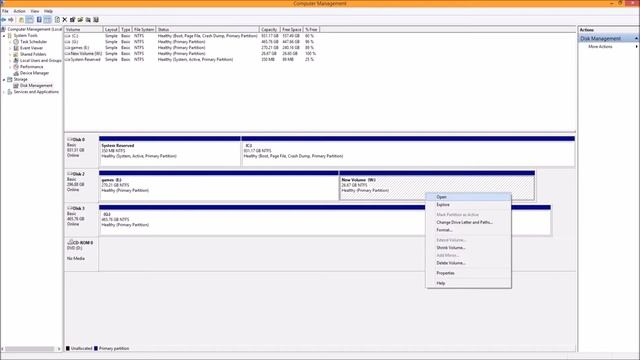Click the Shared Folders icon in tree
Viewport: 640px width, 360px height.
click(x=16, y=54)
